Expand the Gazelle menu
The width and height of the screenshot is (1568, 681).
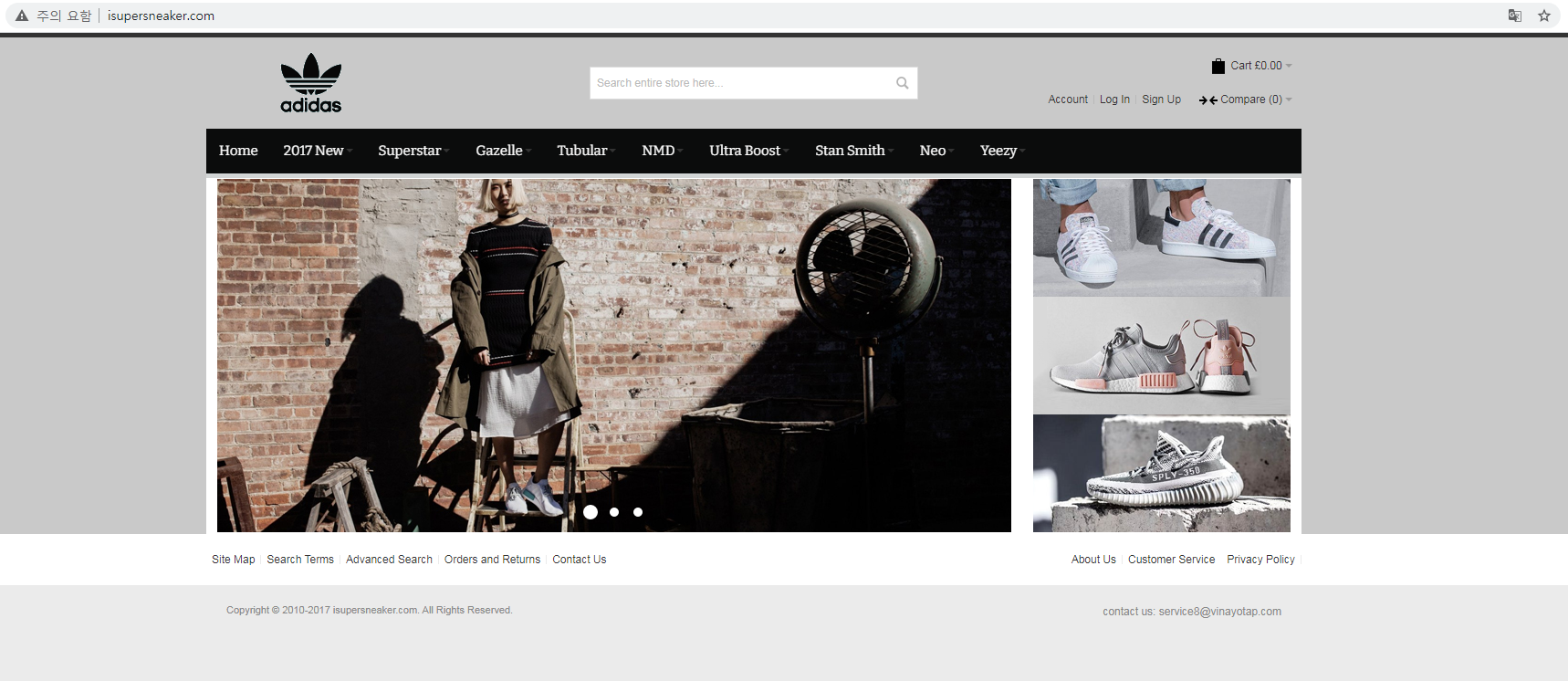tap(503, 151)
